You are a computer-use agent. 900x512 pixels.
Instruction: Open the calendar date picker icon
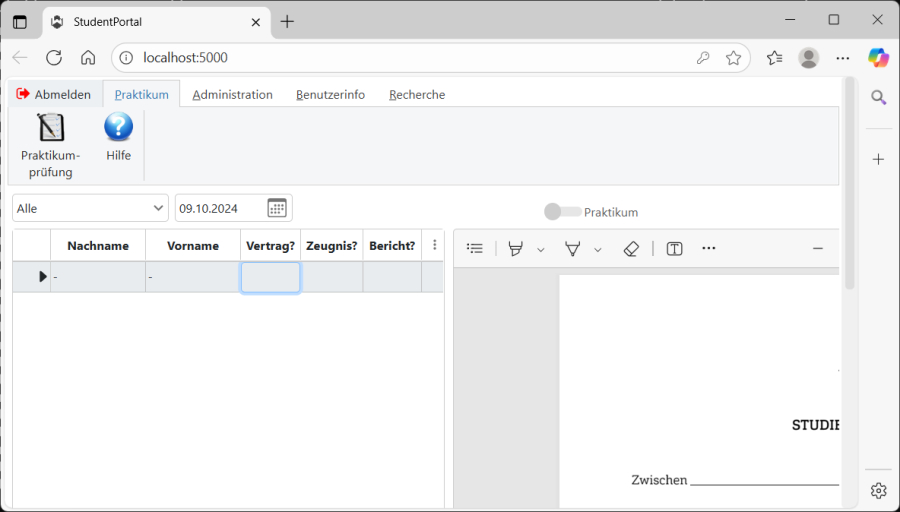coord(277,208)
